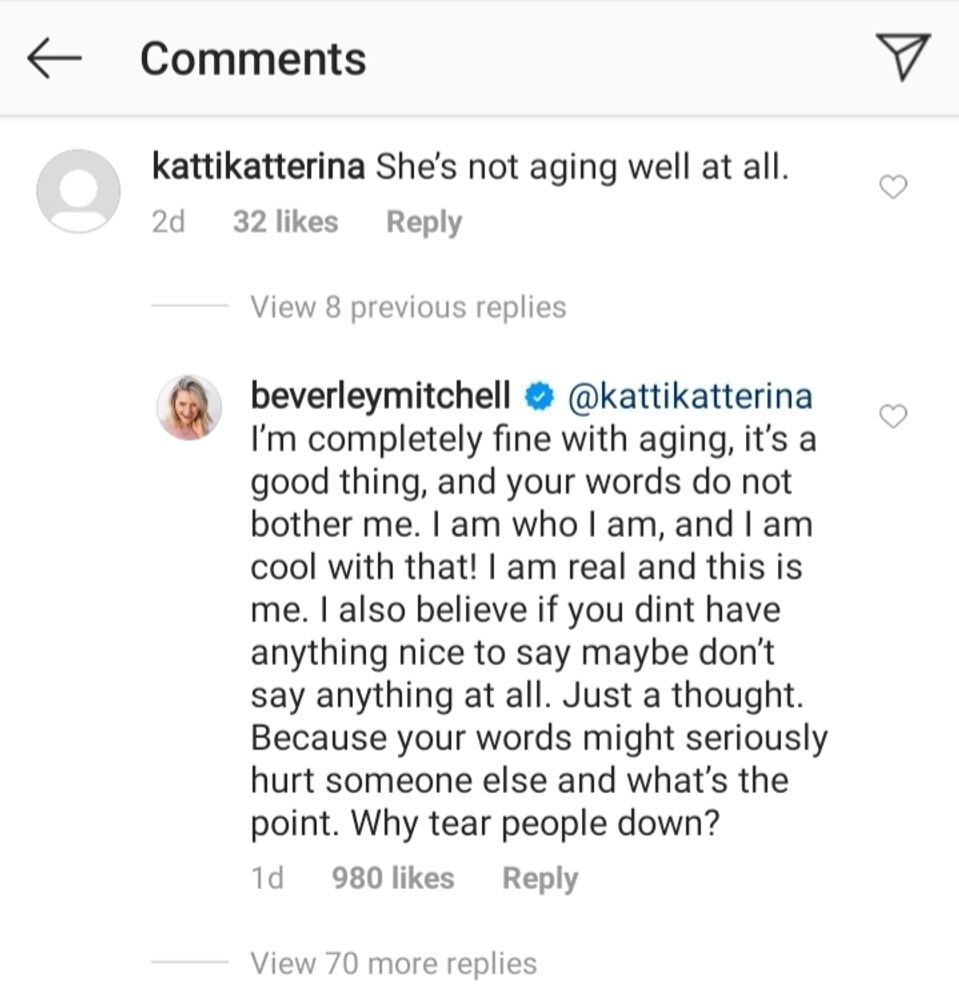Reply to kattikatterina's comment
This screenshot has height=994, width=959.
pos(424,222)
